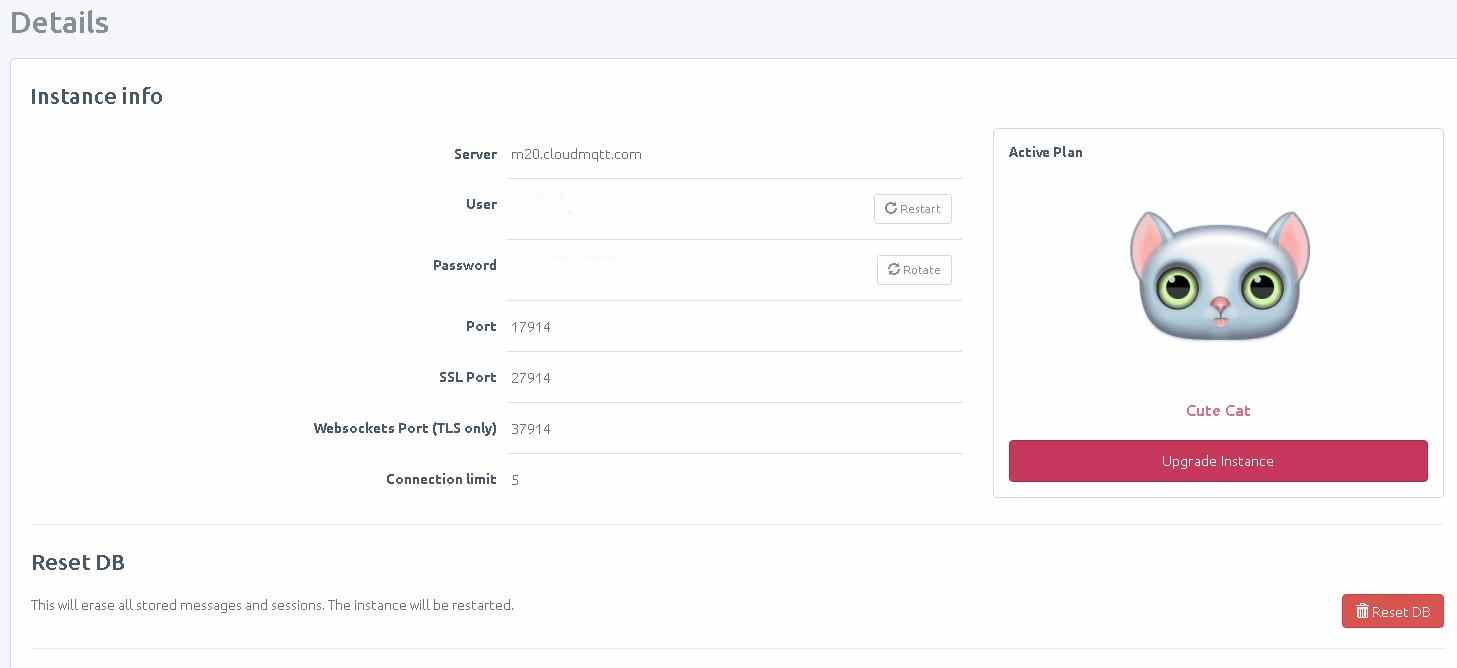Click the Instance info section heading

pyautogui.click(x=96, y=96)
